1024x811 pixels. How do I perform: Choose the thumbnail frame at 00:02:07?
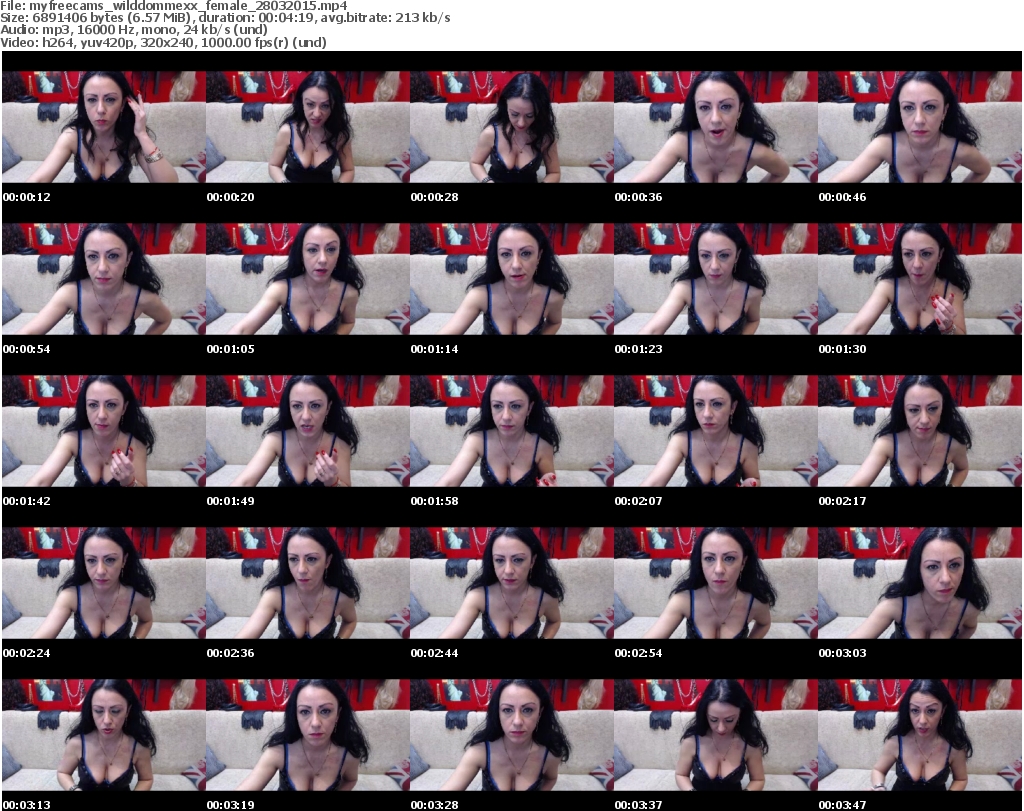pos(716,431)
